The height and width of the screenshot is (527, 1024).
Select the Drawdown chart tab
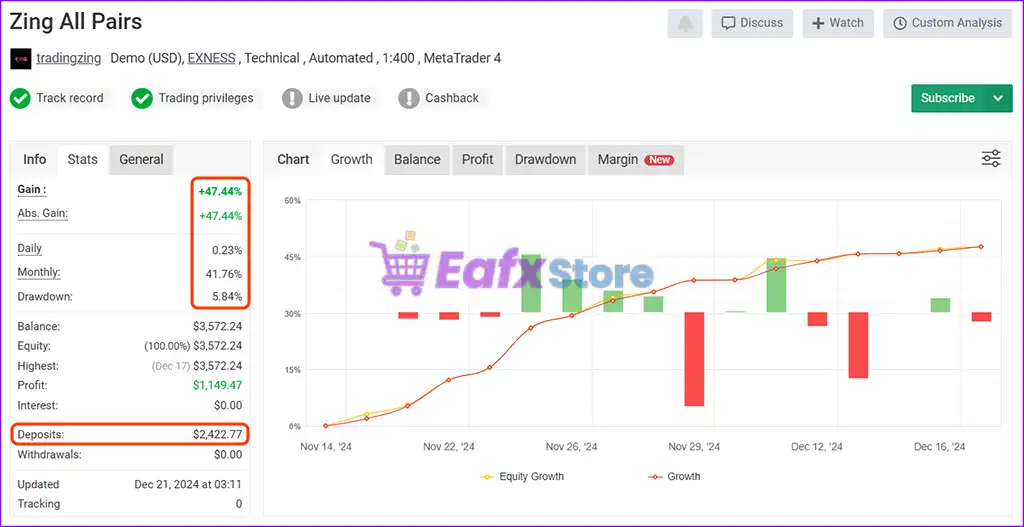click(x=545, y=160)
